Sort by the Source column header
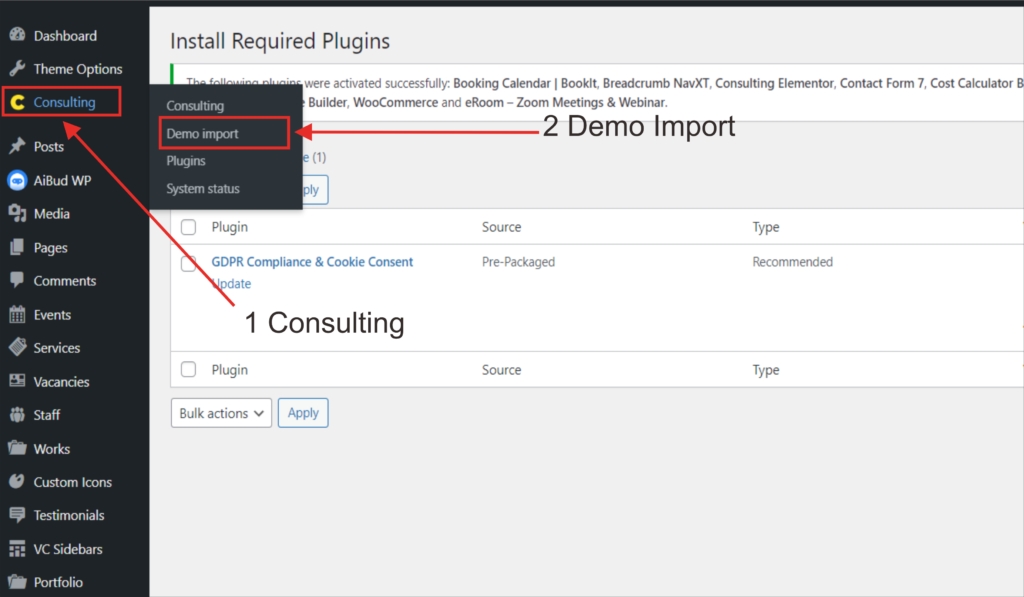Screen dimensions: 1024x597 (x=501, y=228)
